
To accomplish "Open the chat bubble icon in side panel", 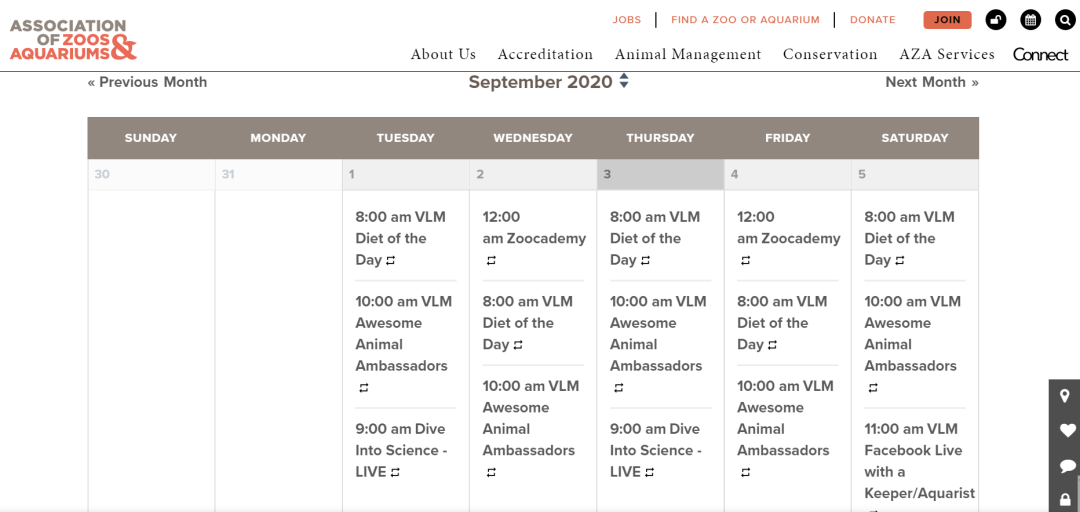I will [1067, 466].
